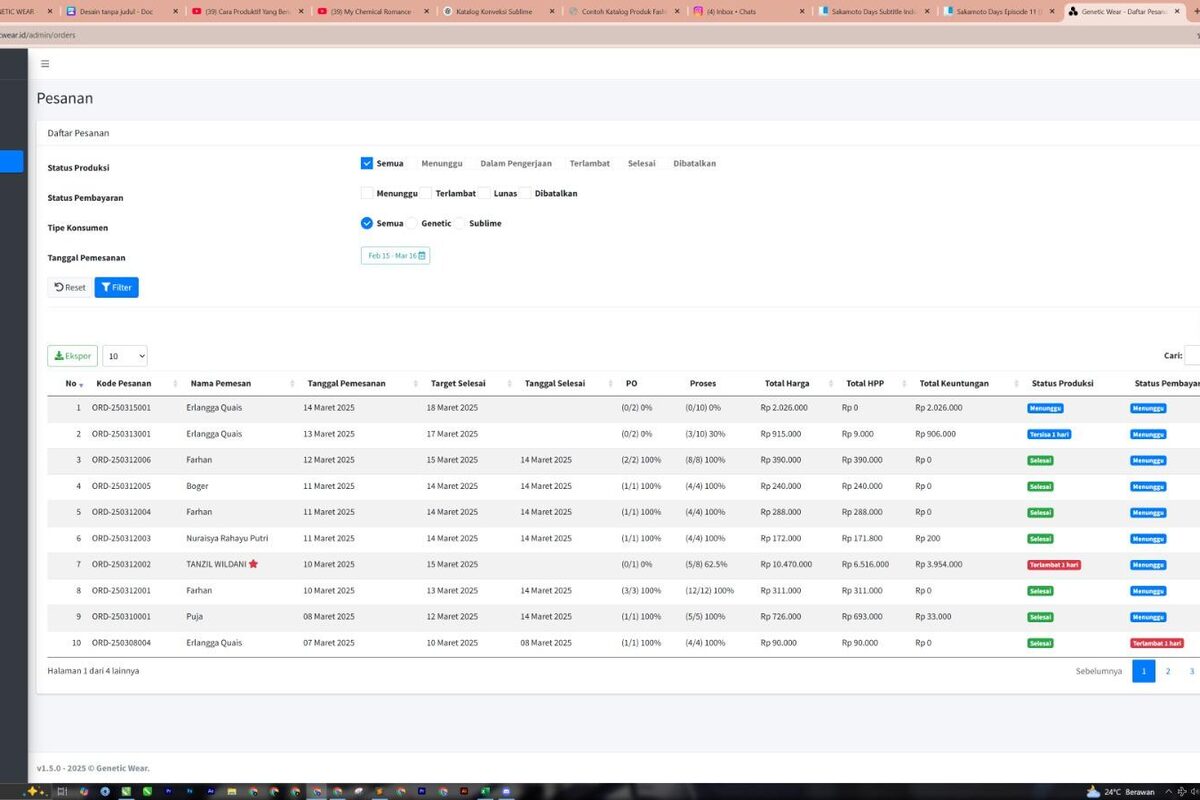Viewport: 1200px width, 800px height.
Task: Click order code ORD-250312002
Action: pyautogui.click(x=121, y=564)
